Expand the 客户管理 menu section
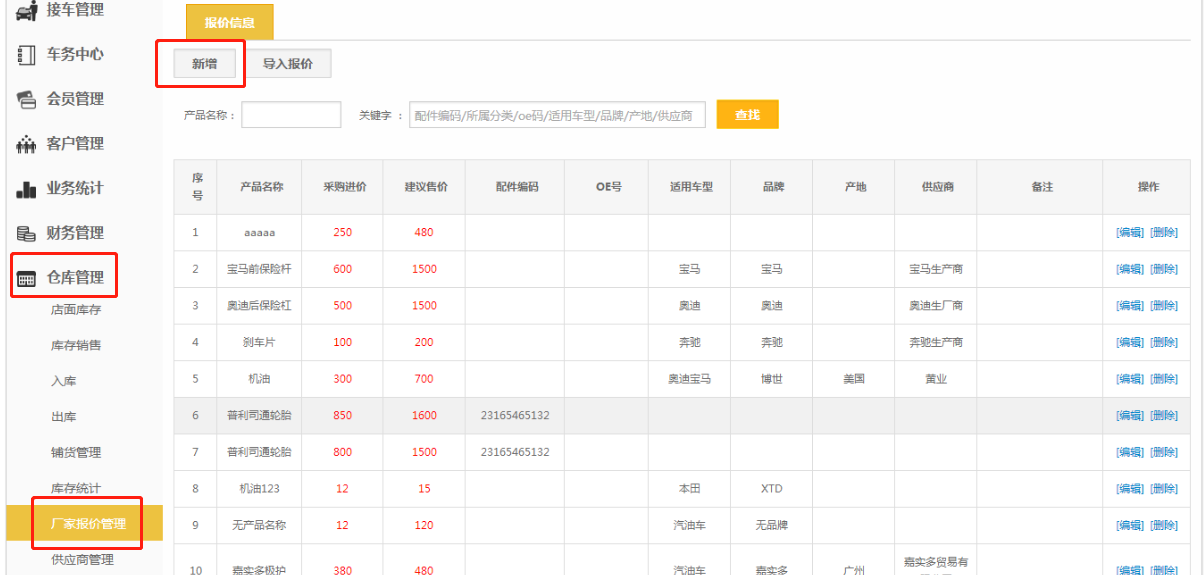Image resolution: width=1204 pixels, height=575 pixels. point(75,144)
